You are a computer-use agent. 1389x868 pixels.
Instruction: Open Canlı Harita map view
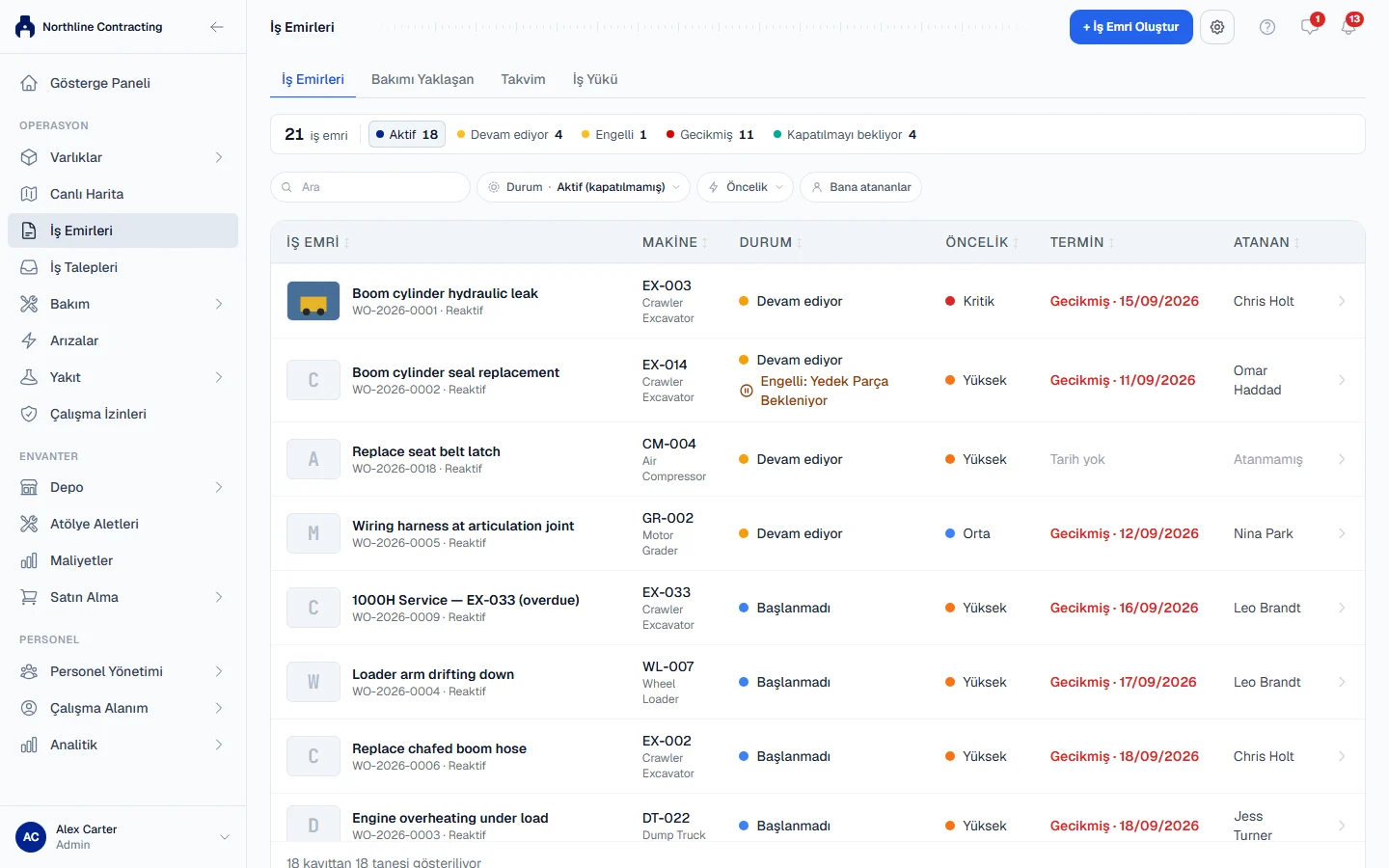click(123, 194)
